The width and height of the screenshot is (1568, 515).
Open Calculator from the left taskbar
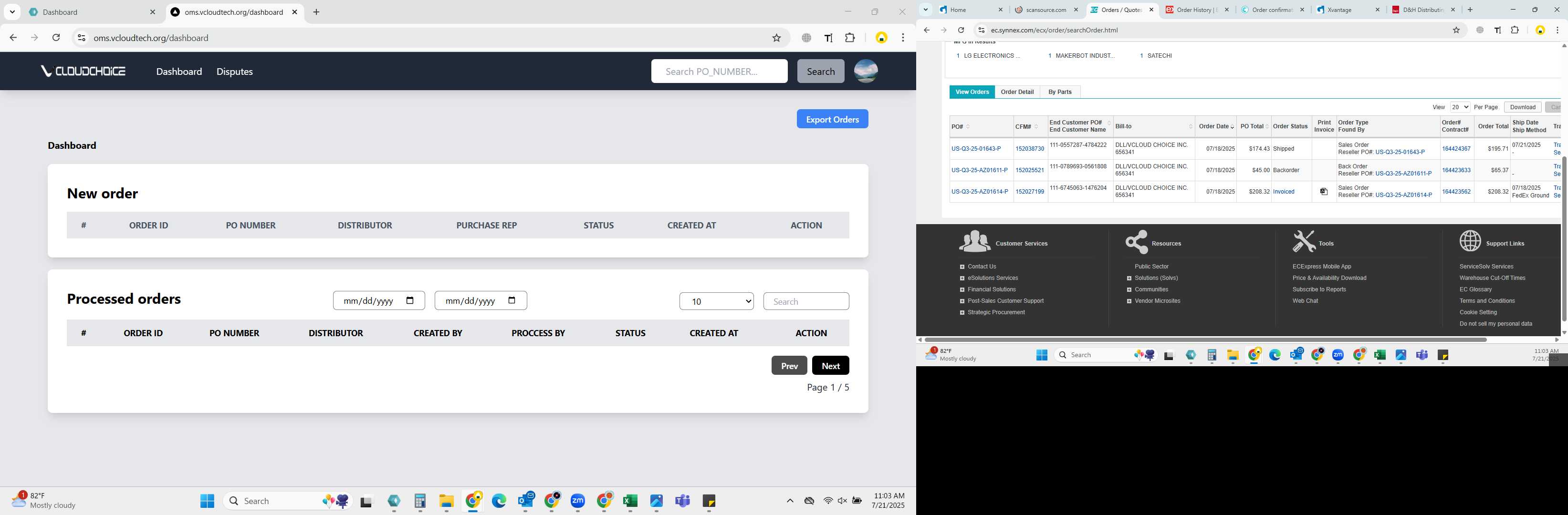point(420,501)
